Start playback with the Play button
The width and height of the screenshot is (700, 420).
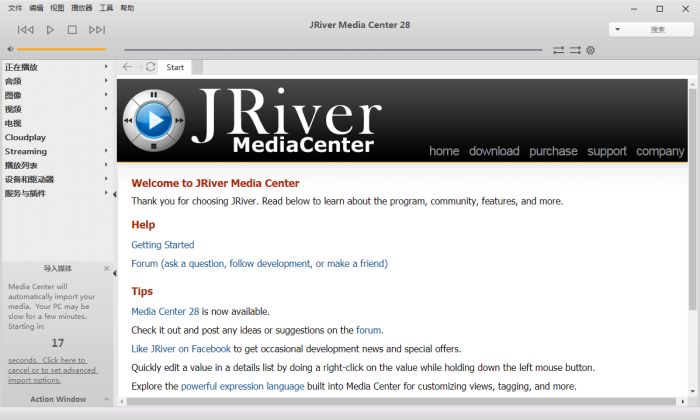(x=50, y=30)
